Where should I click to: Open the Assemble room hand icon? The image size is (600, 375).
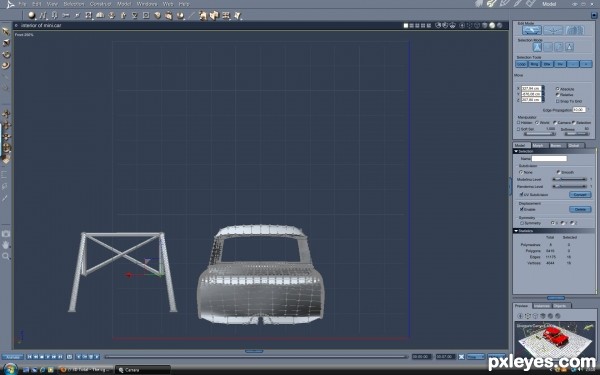click(x=479, y=3)
